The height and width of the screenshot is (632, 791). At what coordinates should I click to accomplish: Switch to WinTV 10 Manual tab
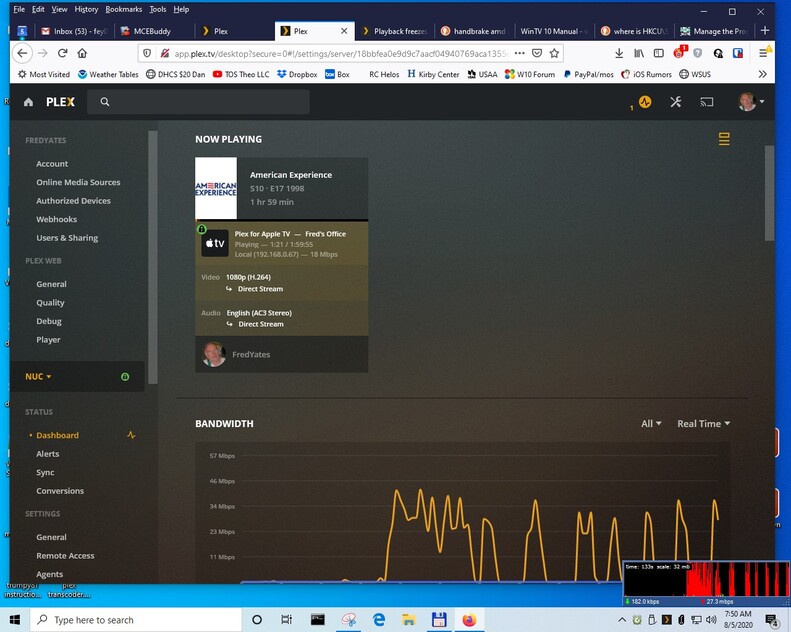pos(554,31)
